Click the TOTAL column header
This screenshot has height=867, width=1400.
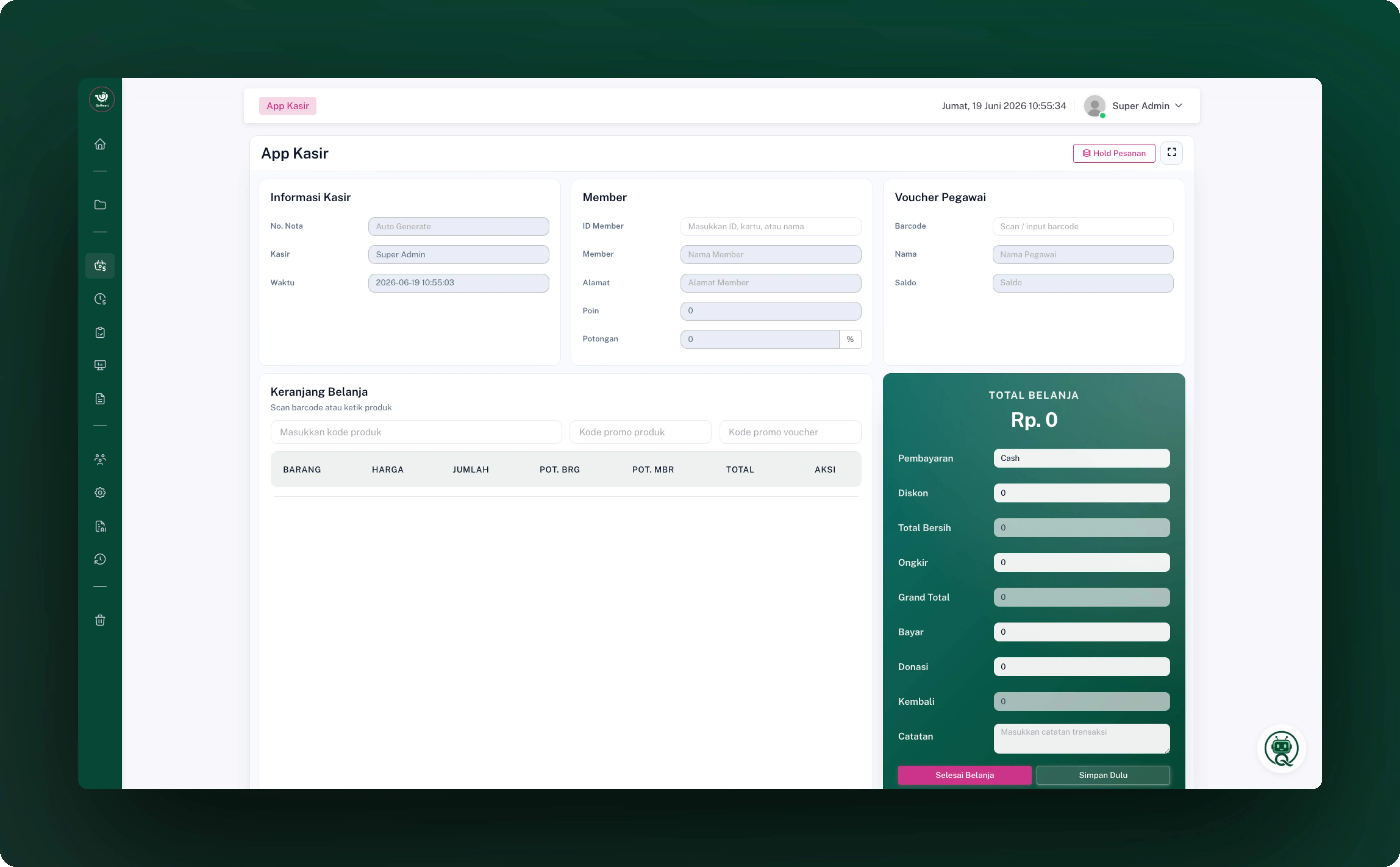point(740,470)
